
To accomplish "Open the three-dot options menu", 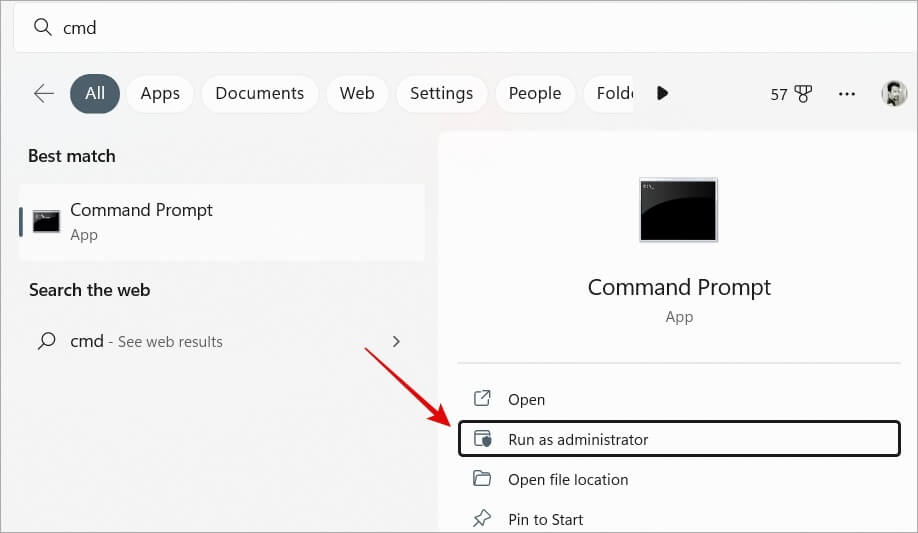I will pos(847,94).
